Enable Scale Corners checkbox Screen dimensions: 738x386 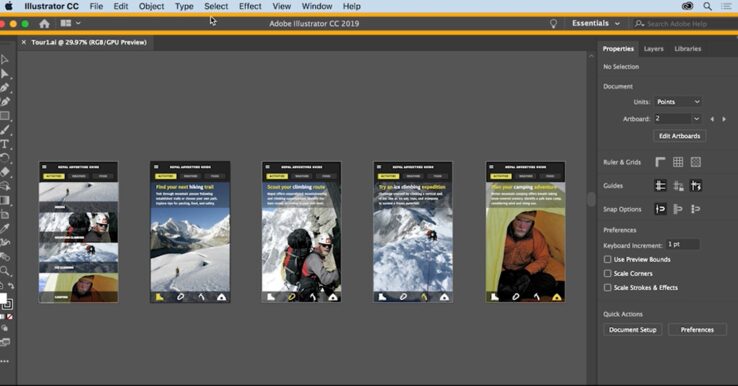pos(608,273)
